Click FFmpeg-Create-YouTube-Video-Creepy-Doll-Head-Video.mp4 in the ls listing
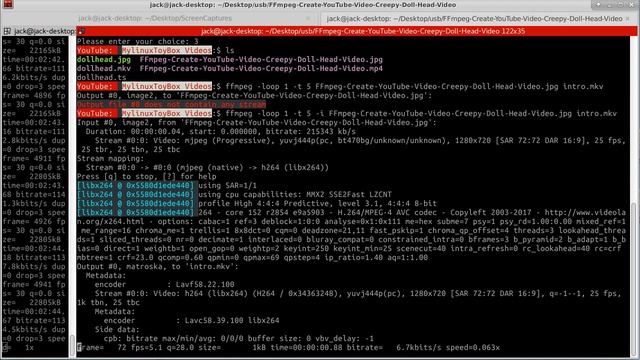 tap(261, 69)
